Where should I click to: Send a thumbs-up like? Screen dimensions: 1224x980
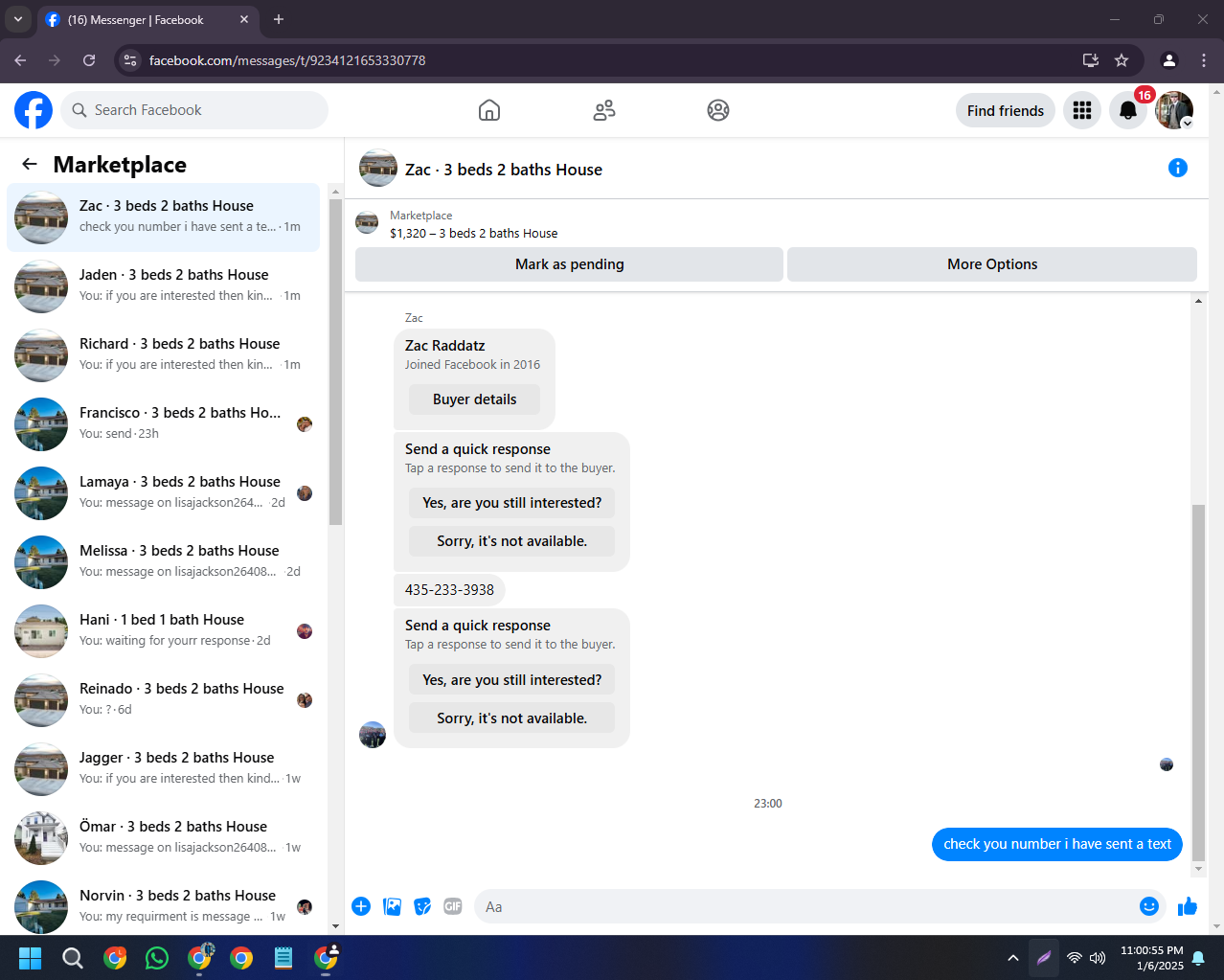tap(1188, 906)
